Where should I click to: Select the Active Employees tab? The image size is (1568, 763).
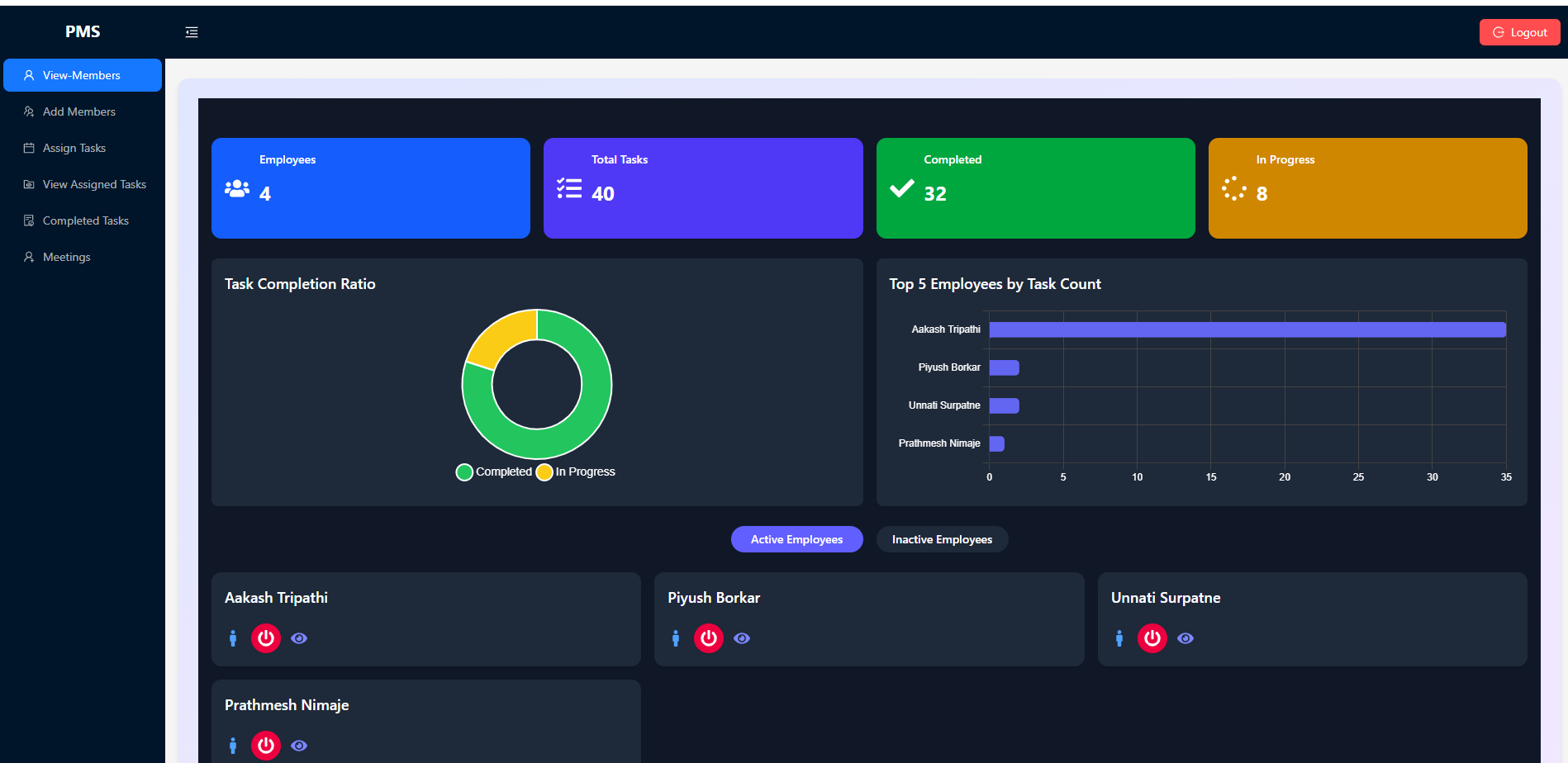pyautogui.click(x=796, y=539)
